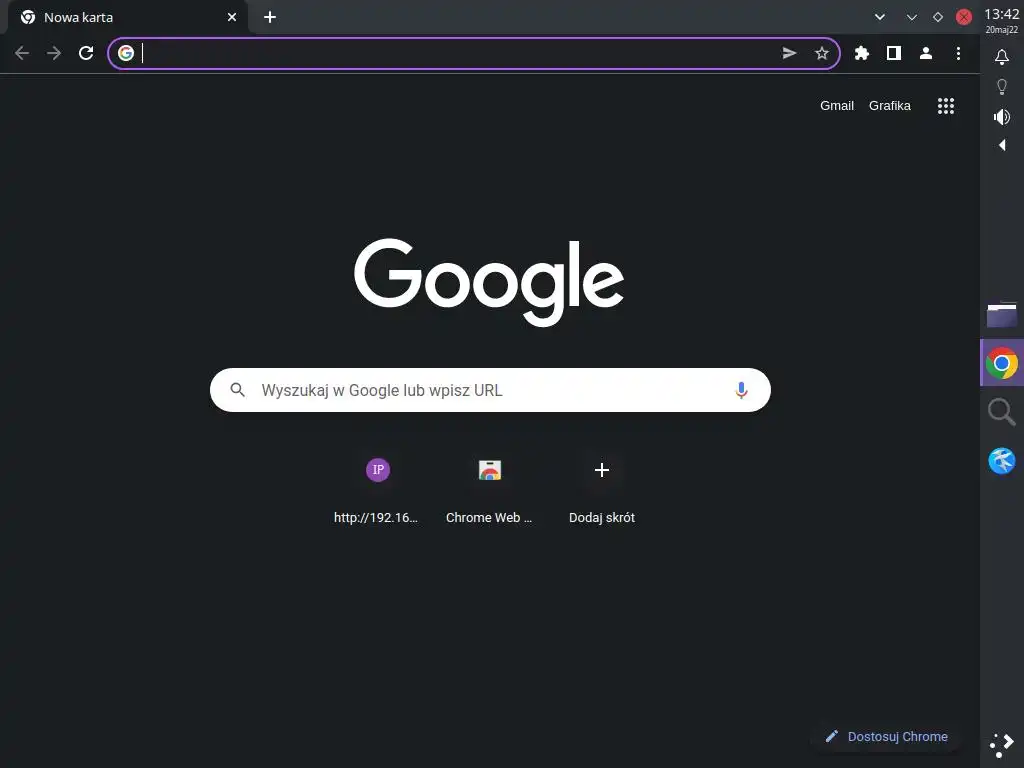The image size is (1024, 768).
Task: Expand the tray with the left triangle
Action: click(1002, 145)
